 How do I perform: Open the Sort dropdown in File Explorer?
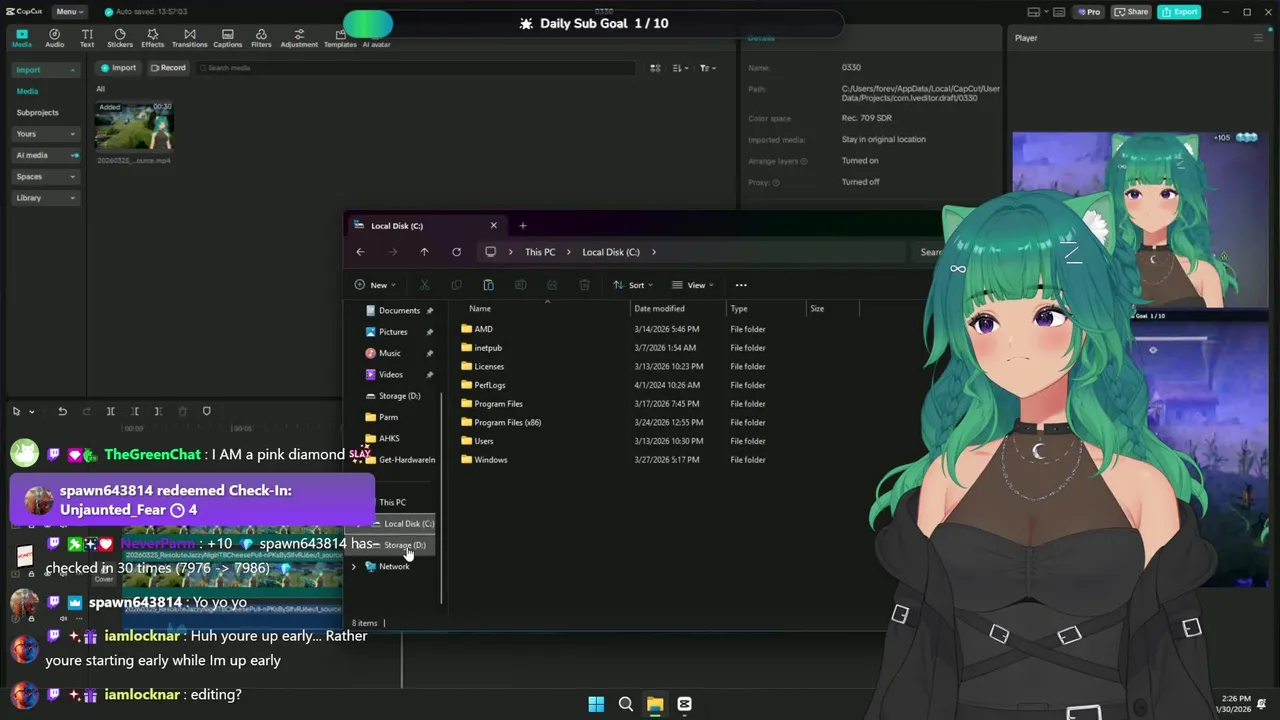pos(633,285)
